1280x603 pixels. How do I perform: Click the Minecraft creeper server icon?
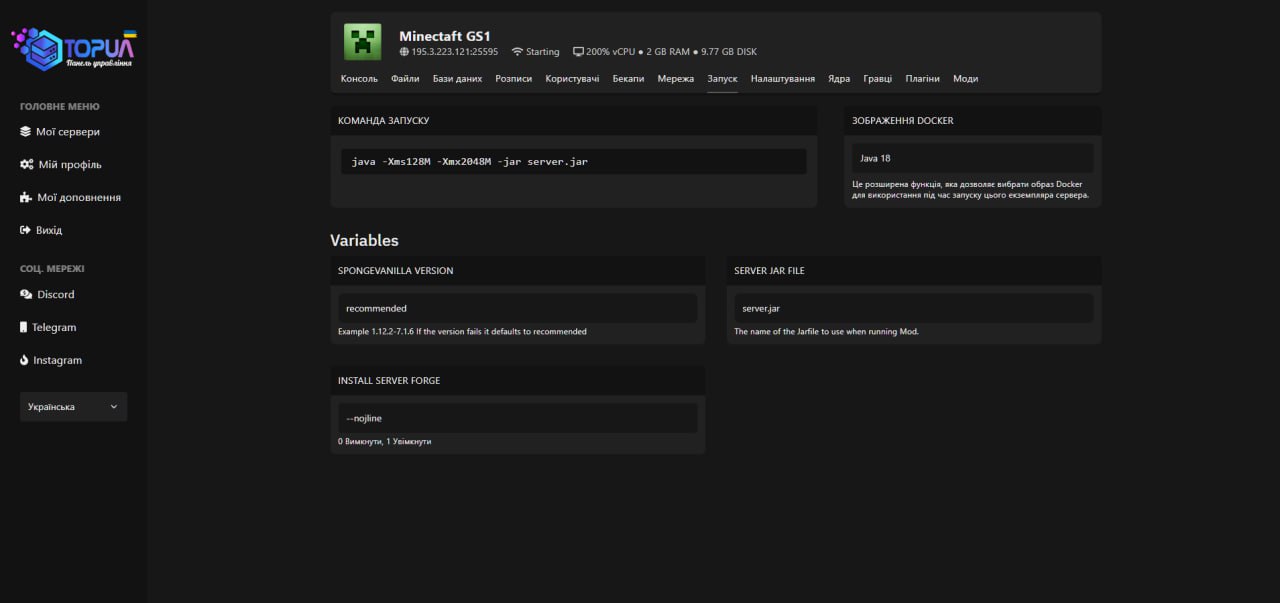pos(363,42)
